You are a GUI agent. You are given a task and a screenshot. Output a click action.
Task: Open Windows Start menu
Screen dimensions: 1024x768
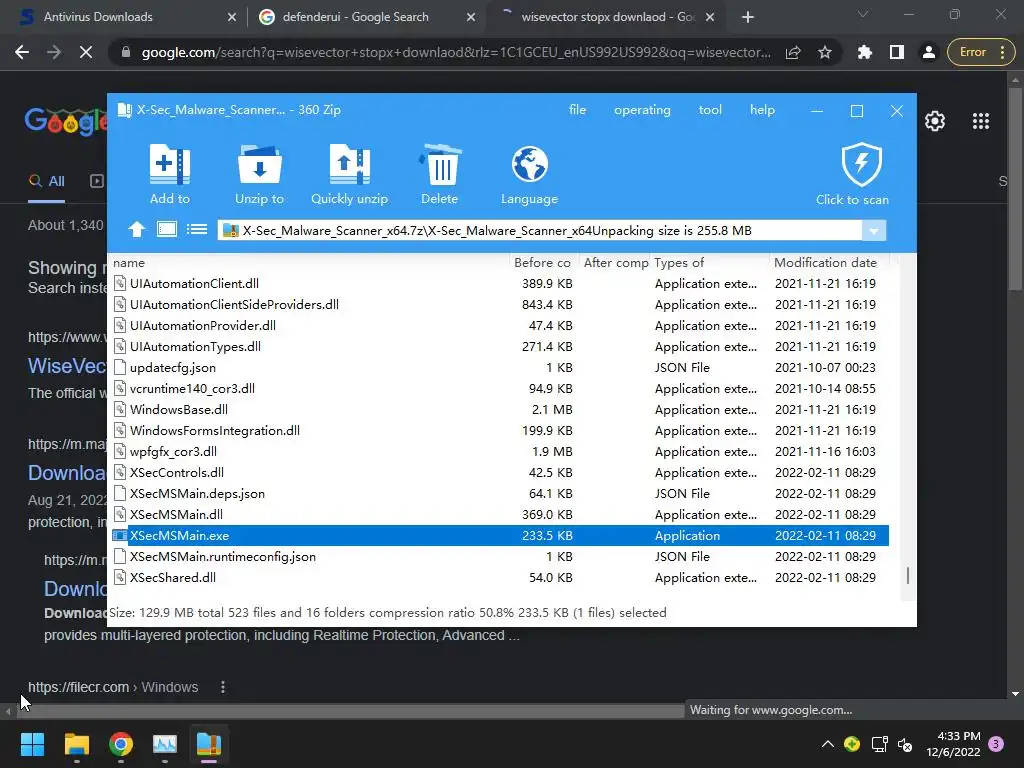pyautogui.click(x=32, y=744)
